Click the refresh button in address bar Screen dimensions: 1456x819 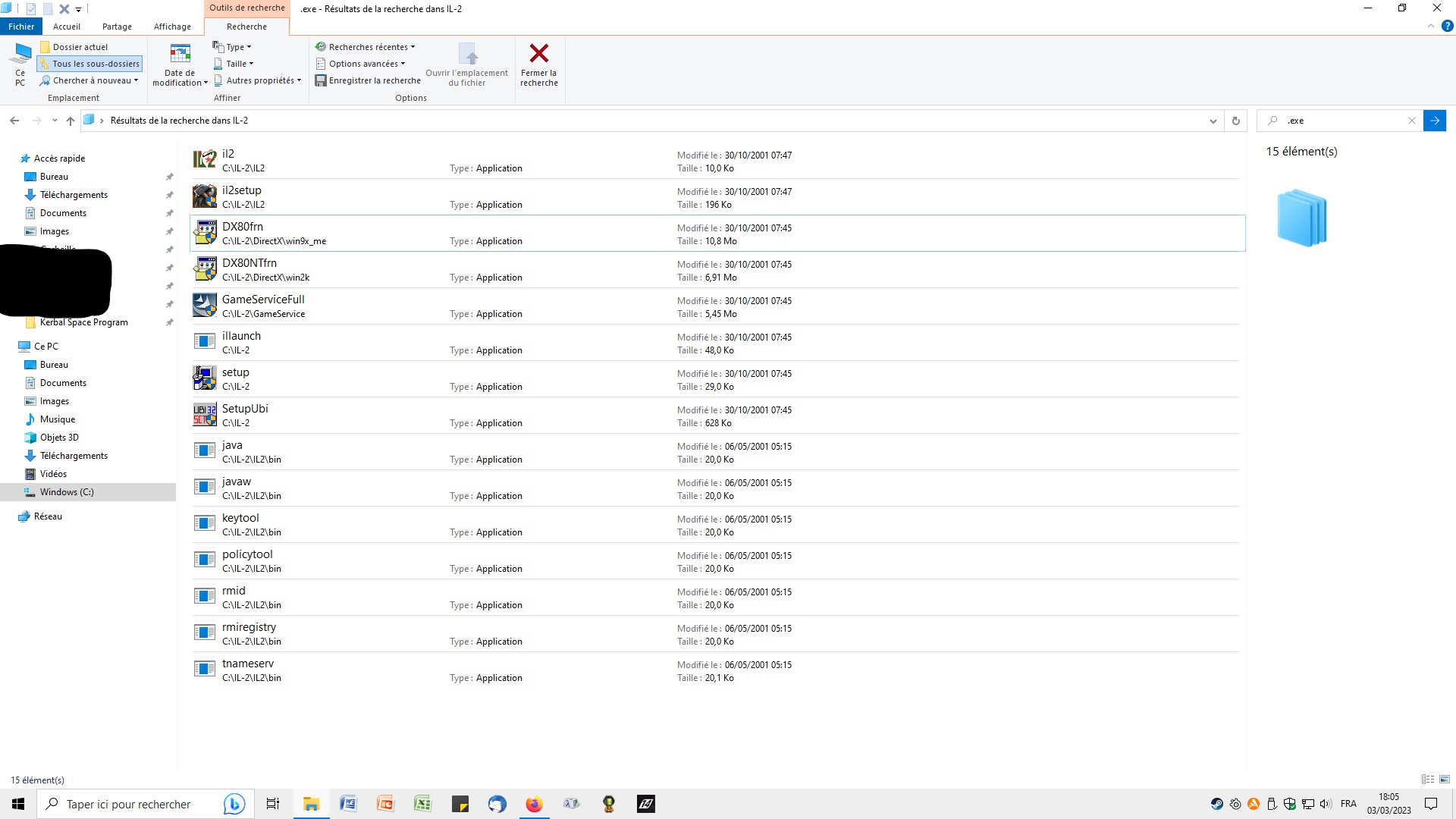tap(1236, 121)
